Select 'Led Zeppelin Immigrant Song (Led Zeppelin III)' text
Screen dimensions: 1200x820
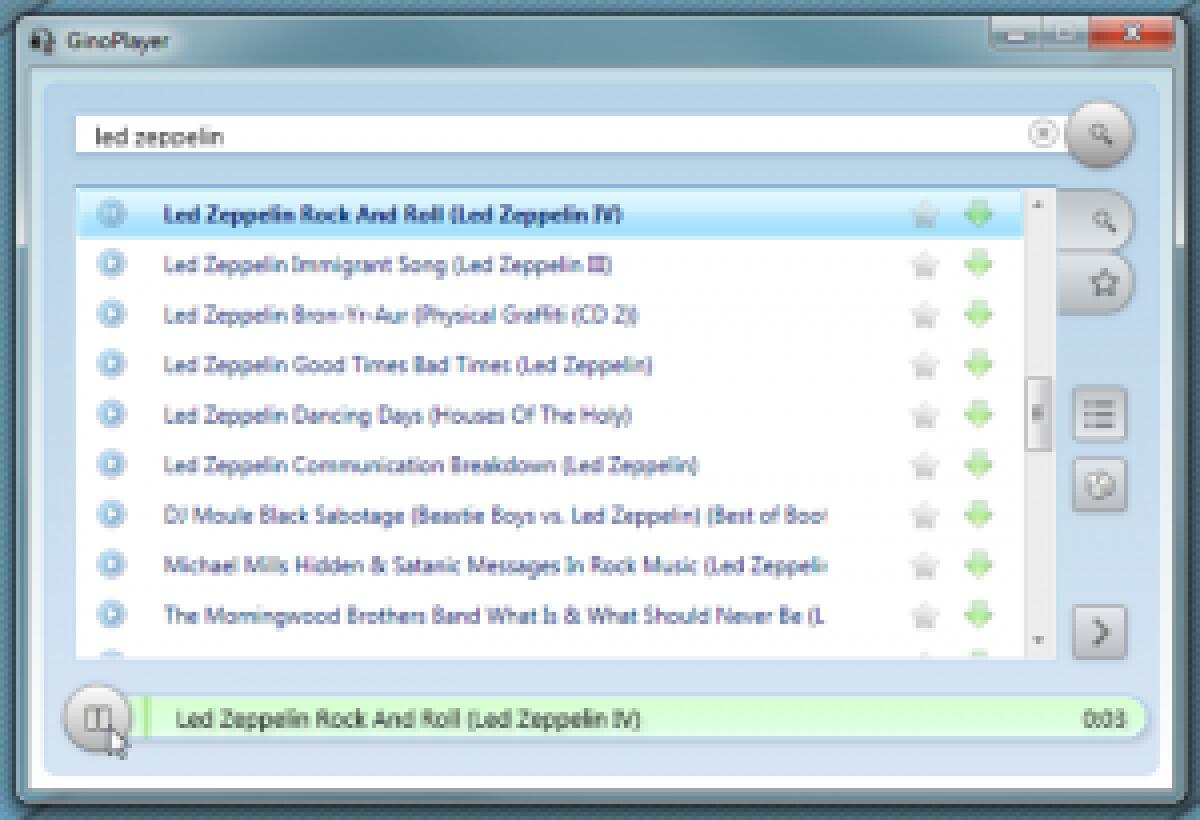click(x=388, y=265)
